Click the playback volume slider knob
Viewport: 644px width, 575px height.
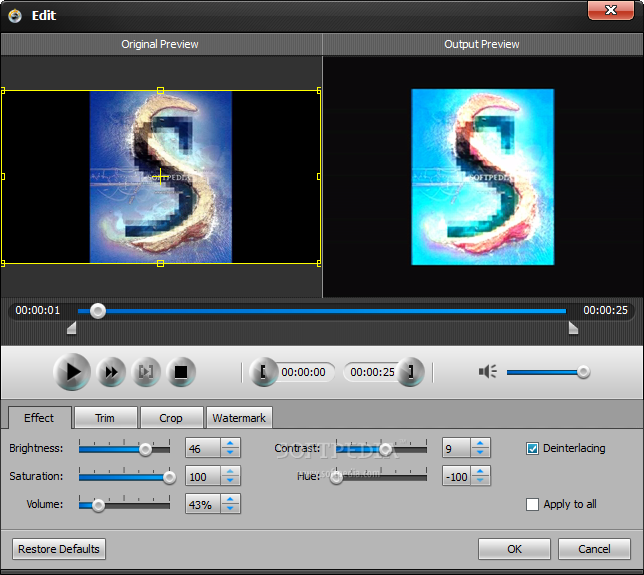583,372
